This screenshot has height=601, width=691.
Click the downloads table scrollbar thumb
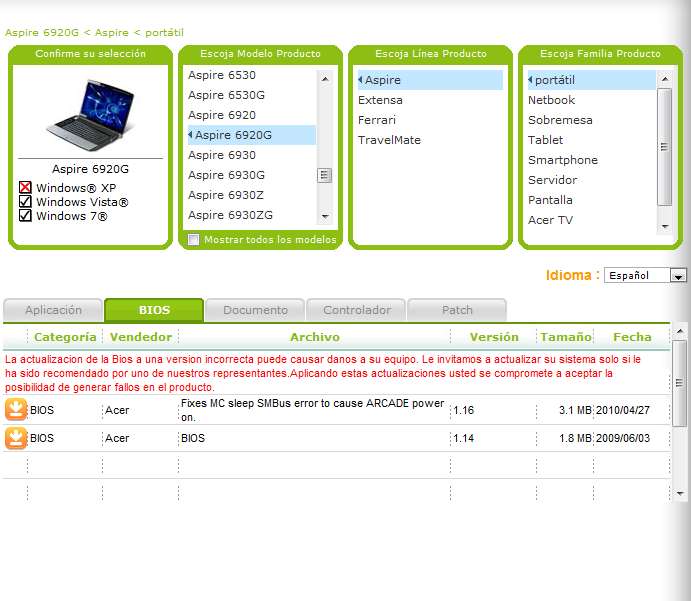coord(680,383)
